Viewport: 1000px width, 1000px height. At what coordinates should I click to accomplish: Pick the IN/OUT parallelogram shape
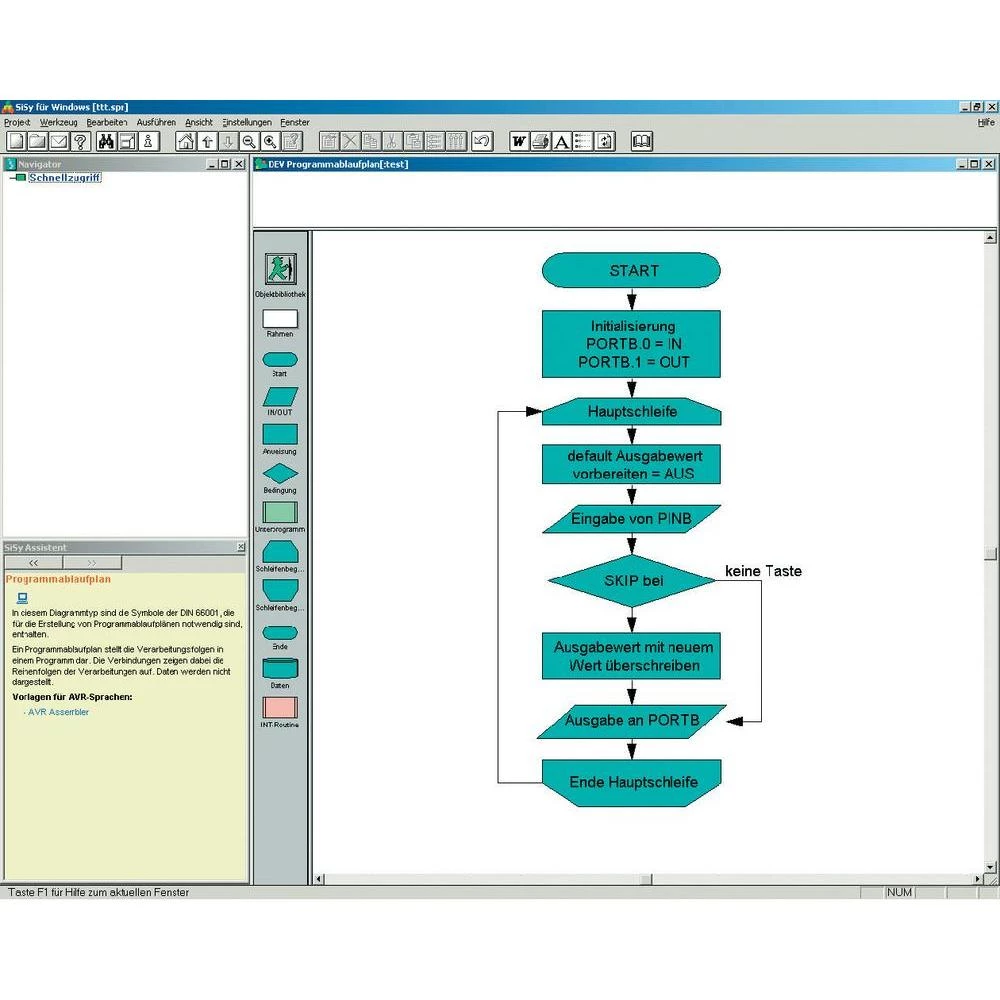coord(280,396)
